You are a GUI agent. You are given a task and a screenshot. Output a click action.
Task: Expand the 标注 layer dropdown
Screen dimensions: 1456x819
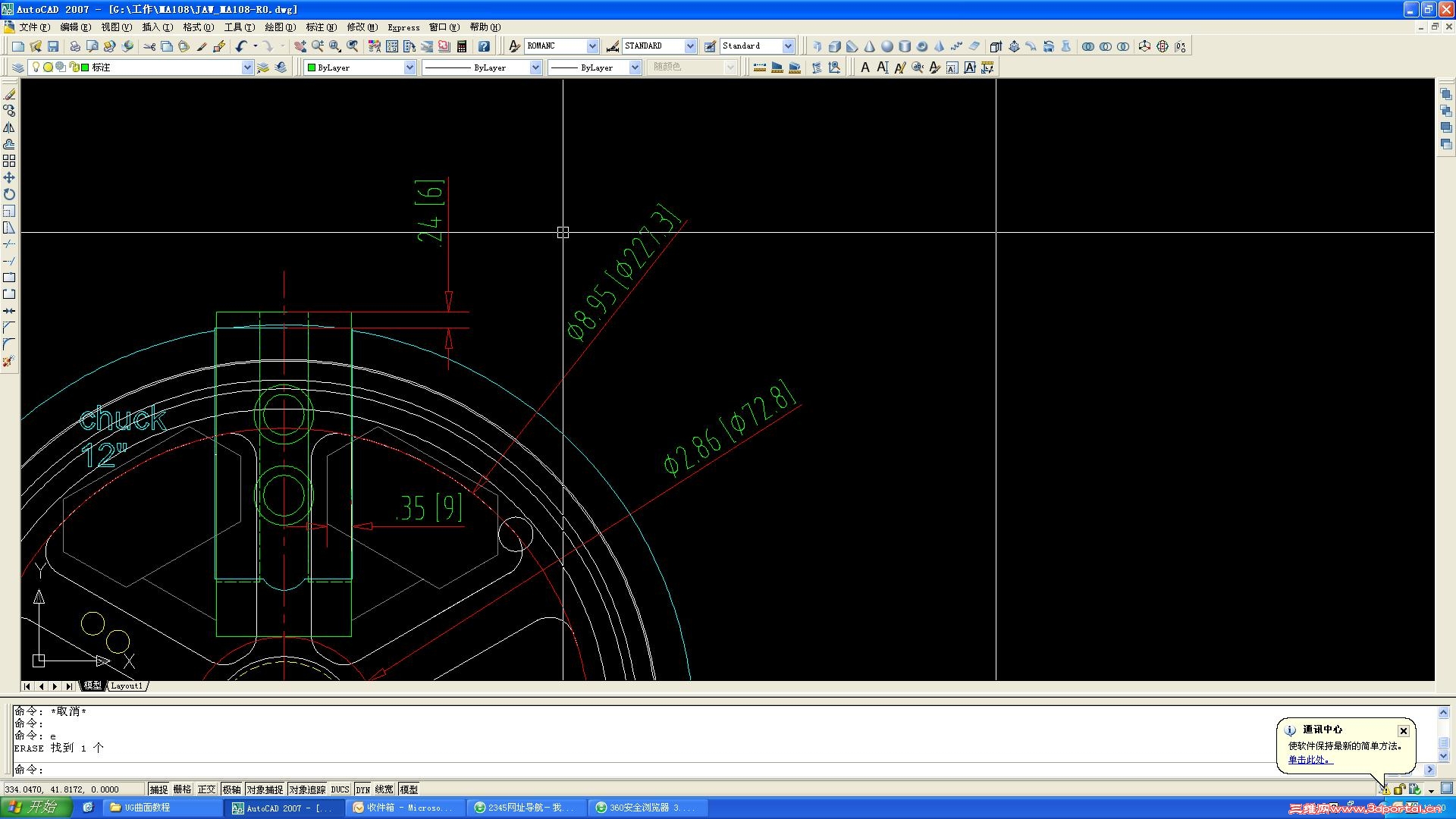[246, 67]
